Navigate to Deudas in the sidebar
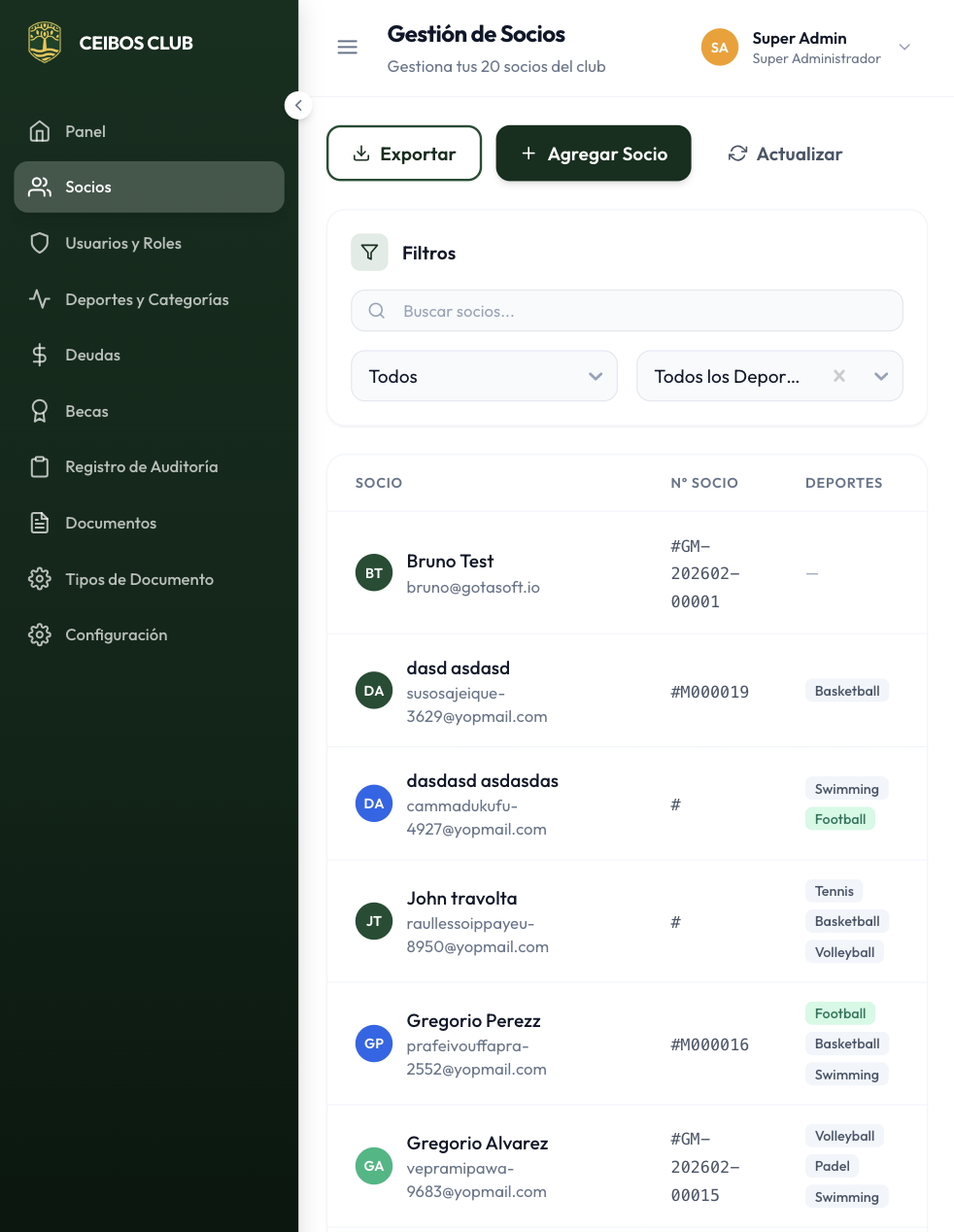The width and height of the screenshot is (954, 1232). 92,356
